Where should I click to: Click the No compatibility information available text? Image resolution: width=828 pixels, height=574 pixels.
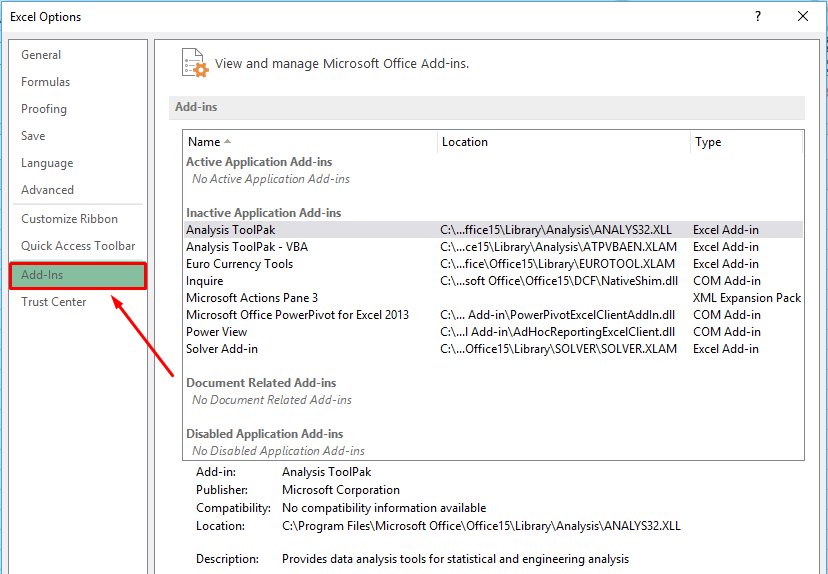coord(384,508)
